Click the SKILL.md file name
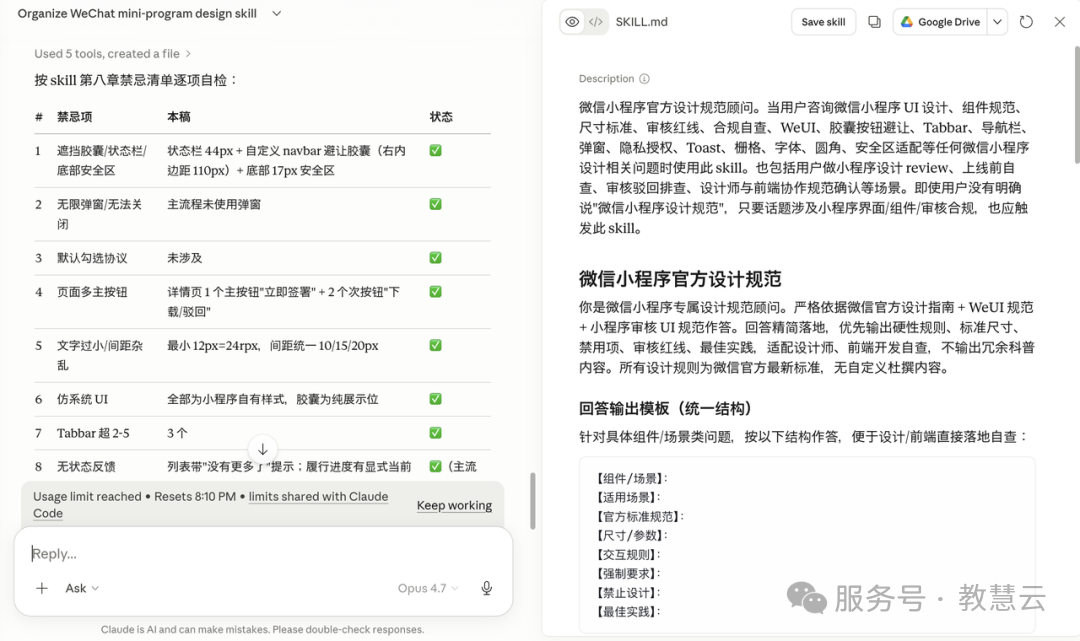The height and width of the screenshot is (641, 1080). coord(642,22)
